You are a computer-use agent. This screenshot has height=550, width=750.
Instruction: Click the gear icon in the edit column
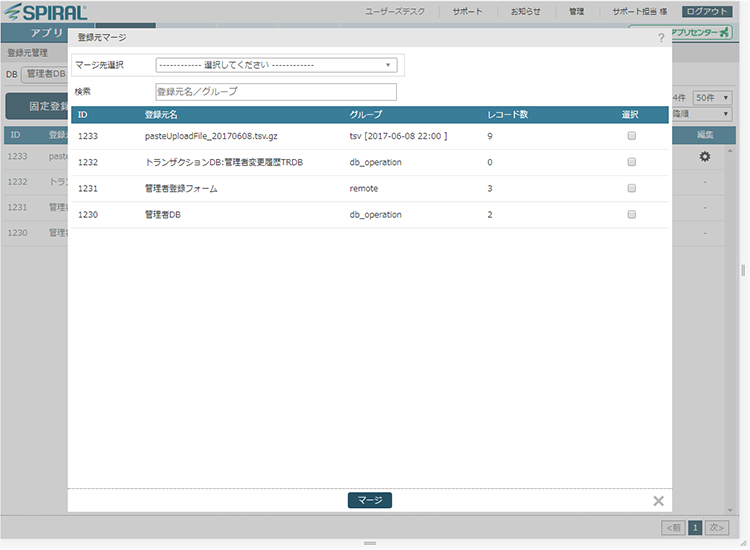click(x=704, y=156)
